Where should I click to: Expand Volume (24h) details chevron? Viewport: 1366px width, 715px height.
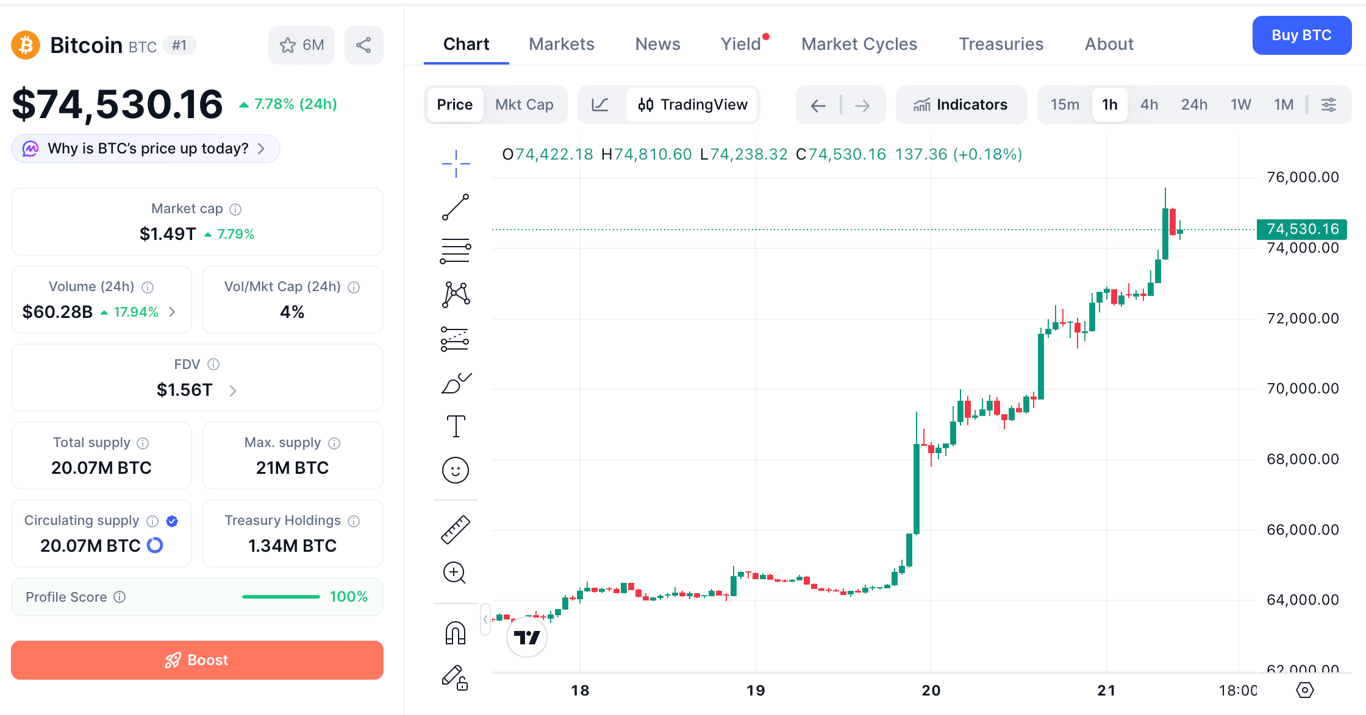pos(172,313)
